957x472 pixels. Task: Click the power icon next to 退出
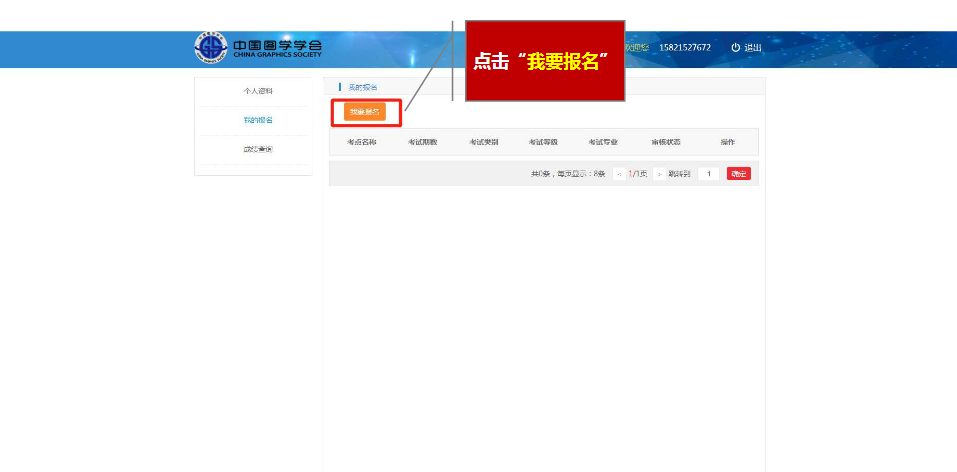pyautogui.click(x=735, y=48)
